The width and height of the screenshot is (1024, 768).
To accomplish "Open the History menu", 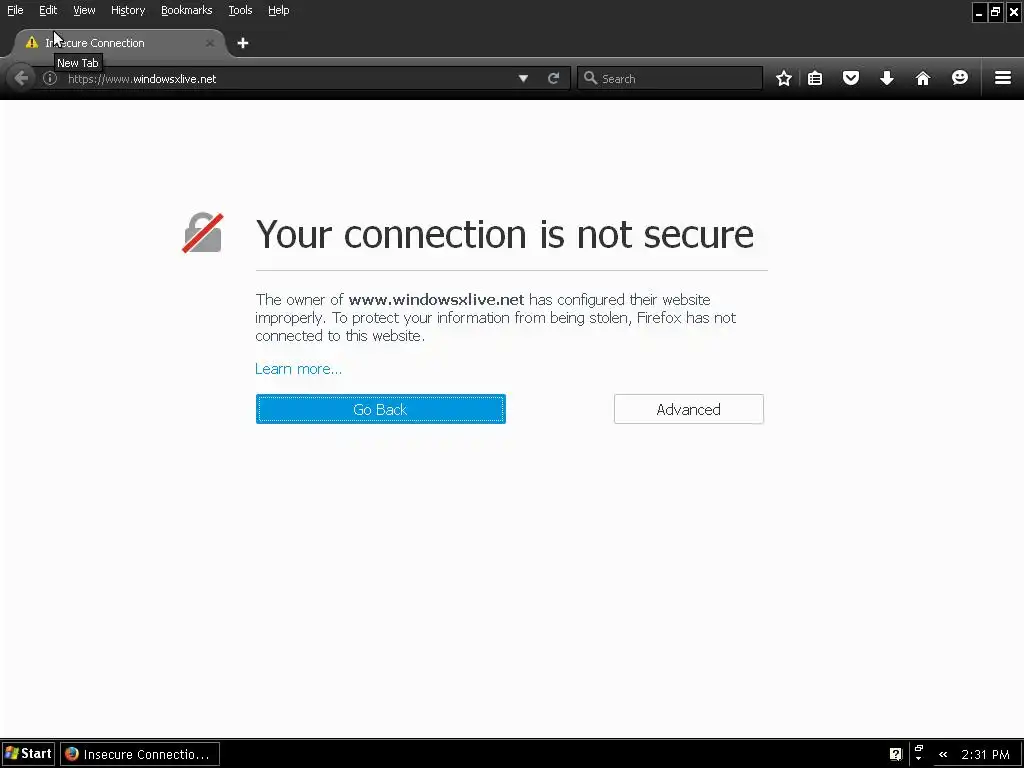I will 128,10.
